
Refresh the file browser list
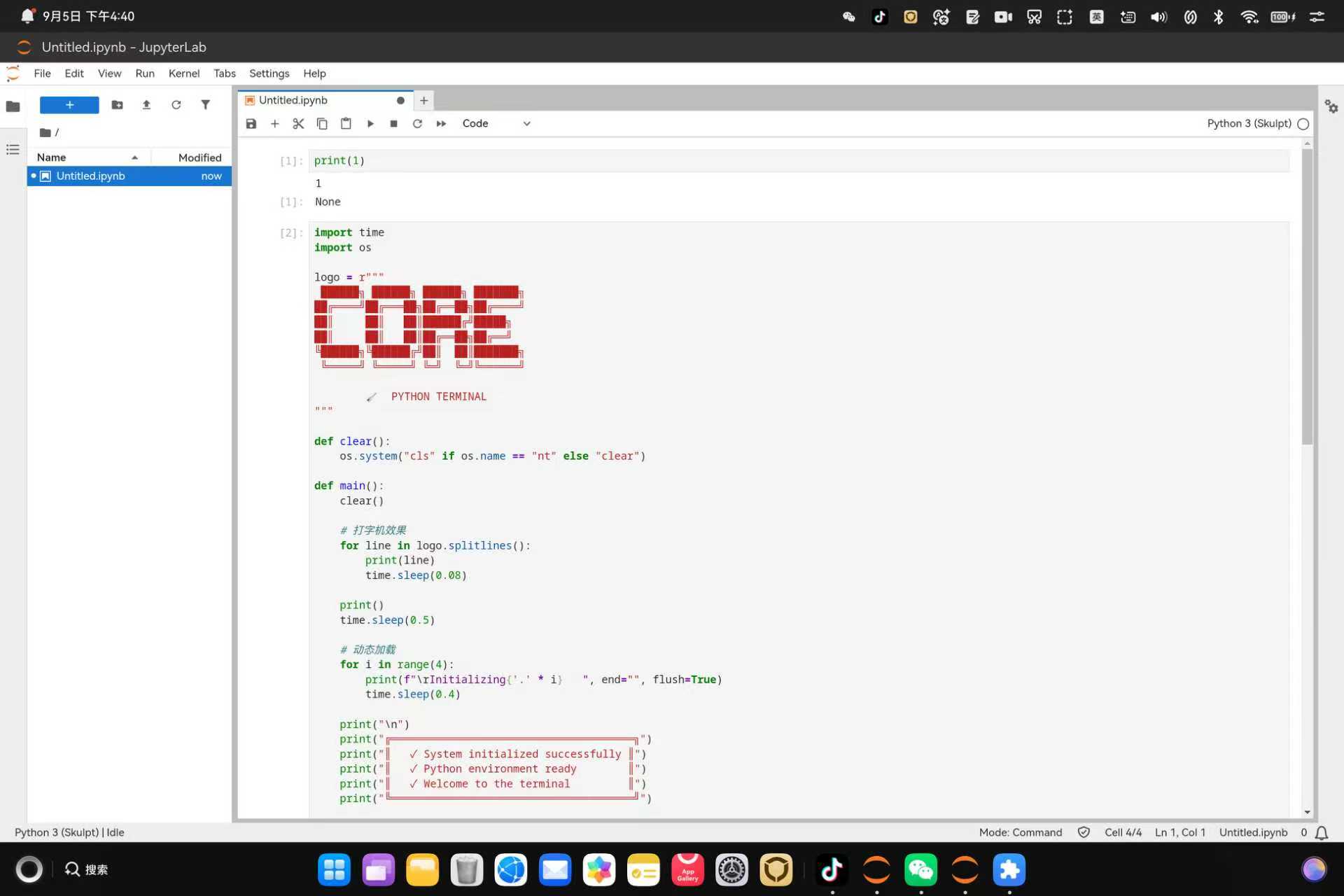pyautogui.click(x=176, y=105)
